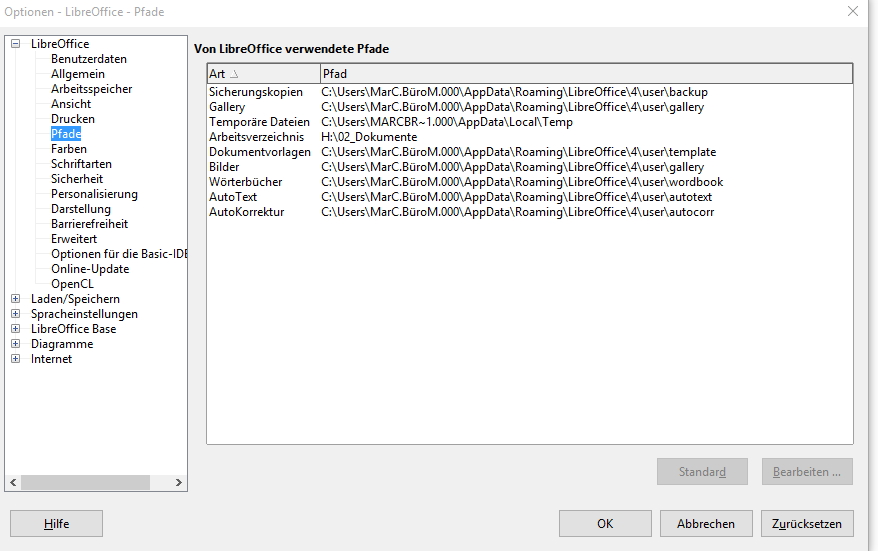This screenshot has width=878, height=551.
Task: Select the Internet category label
Action: [51, 359]
